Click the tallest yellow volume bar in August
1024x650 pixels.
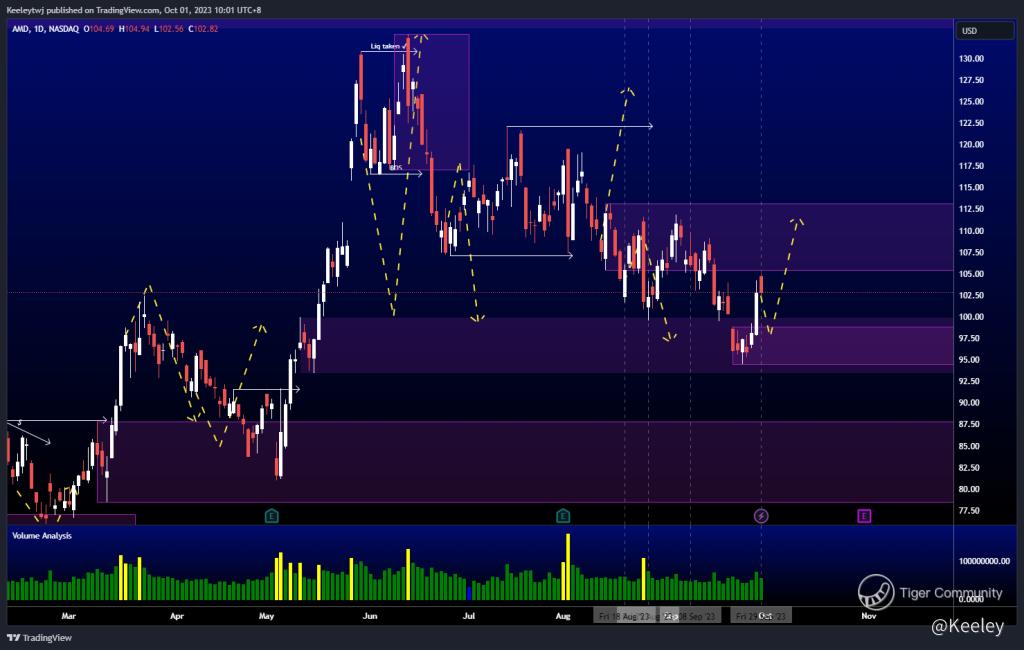568,565
